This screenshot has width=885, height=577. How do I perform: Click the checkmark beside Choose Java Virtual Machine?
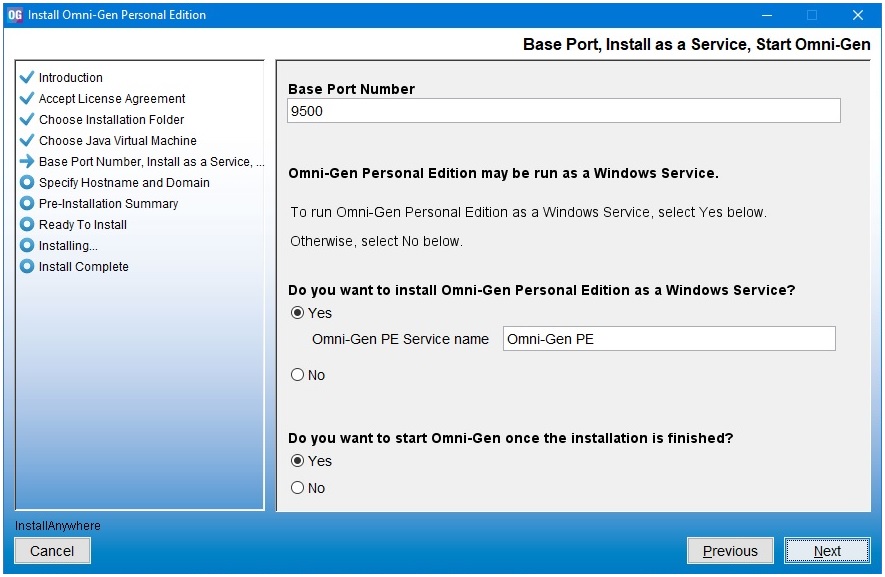(x=27, y=140)
